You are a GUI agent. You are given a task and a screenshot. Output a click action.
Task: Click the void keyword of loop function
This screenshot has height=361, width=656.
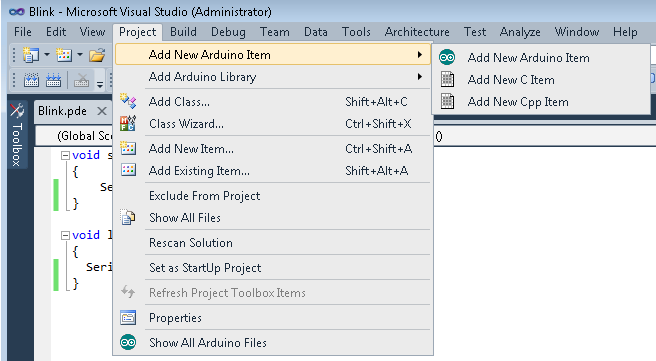point(86,235)
